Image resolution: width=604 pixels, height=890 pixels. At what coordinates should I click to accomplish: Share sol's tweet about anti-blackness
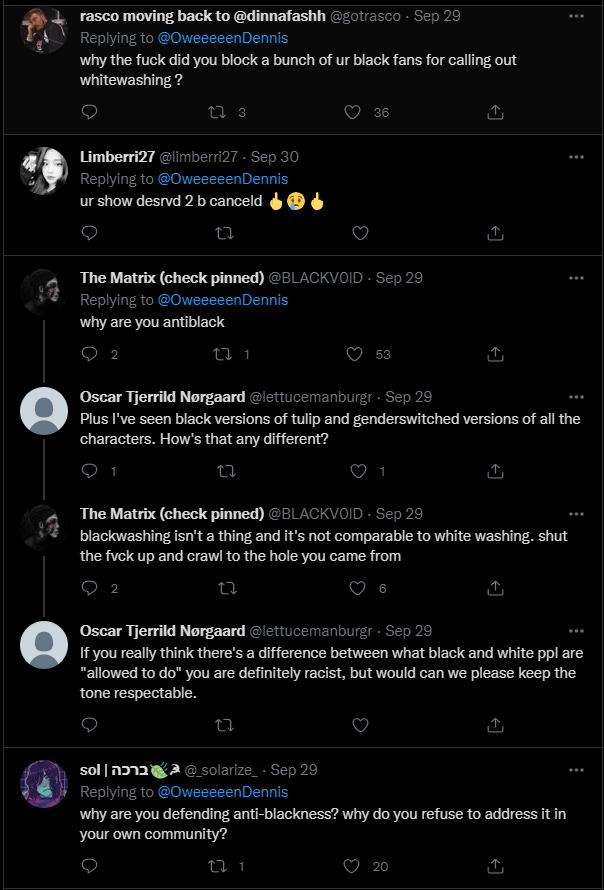(494, 866)
